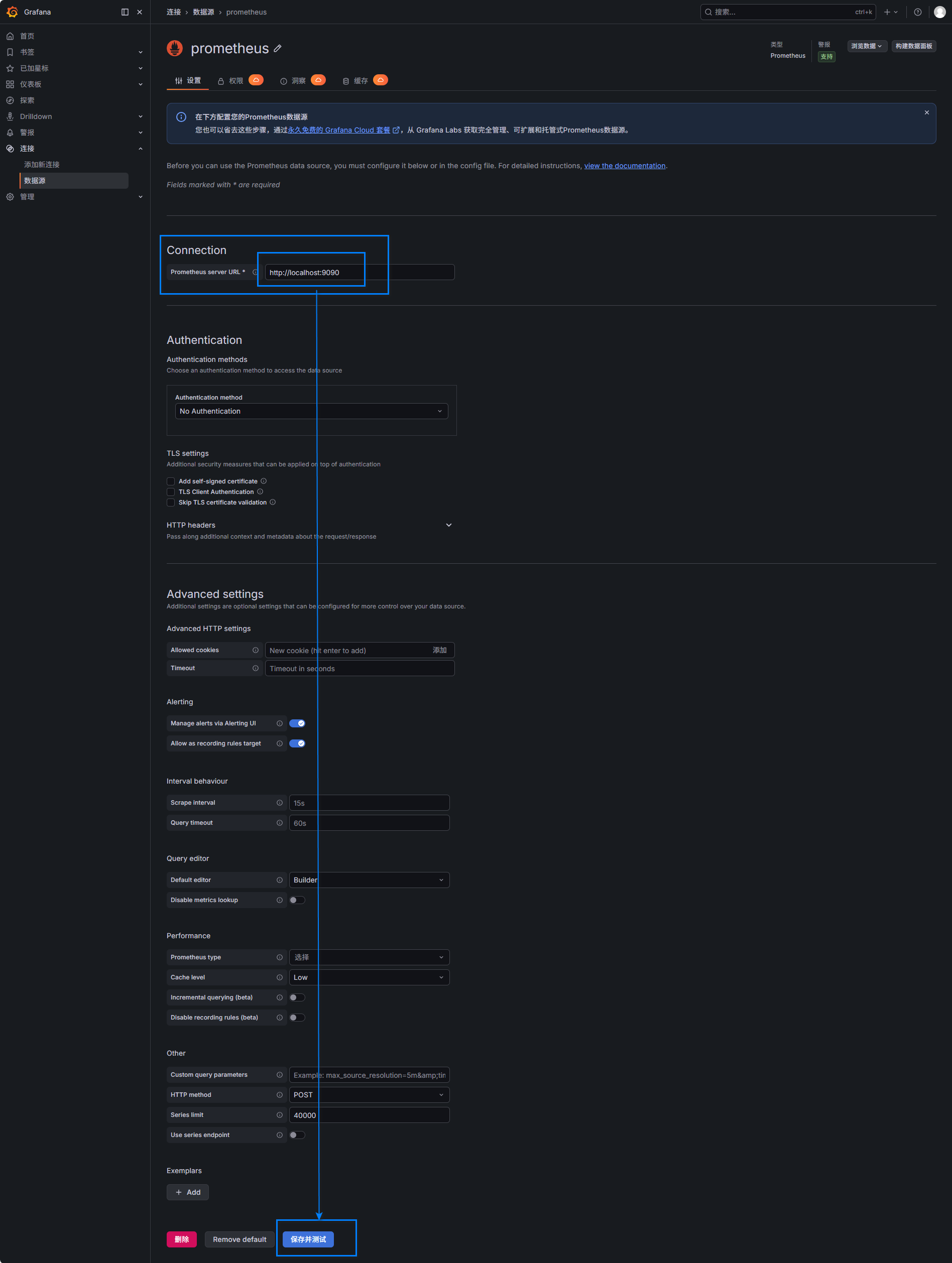This screenshot has height=1263, width=952.
Task: Open the view the documentation link
Action: 625,166
